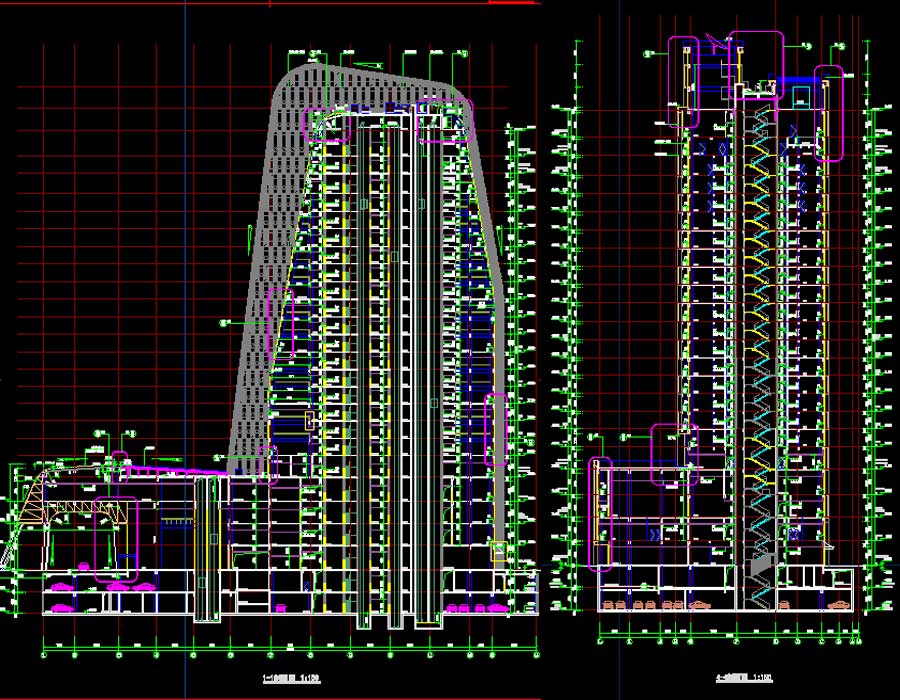Select the magenta callout at right section's top-right corner

(830, 111)
